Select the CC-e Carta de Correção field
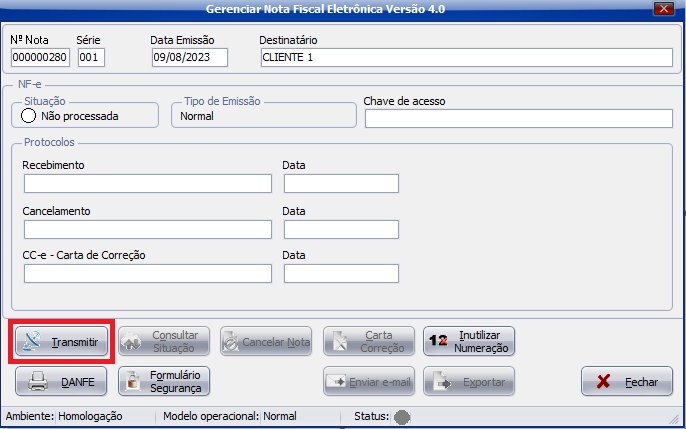The width and height of the screenshot is (686, 429). 148,274
